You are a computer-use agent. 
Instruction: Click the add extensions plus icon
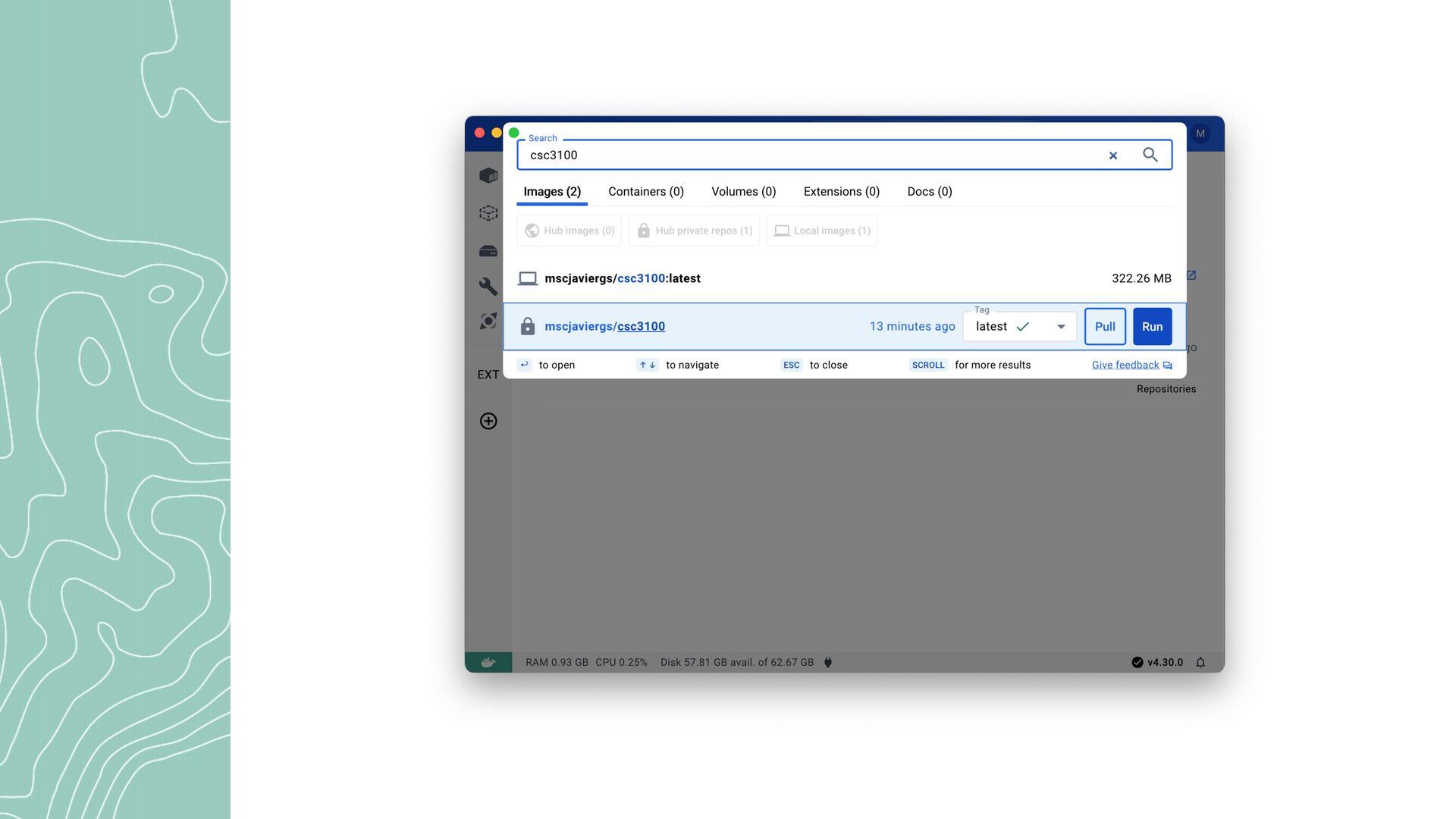(488, 421)
